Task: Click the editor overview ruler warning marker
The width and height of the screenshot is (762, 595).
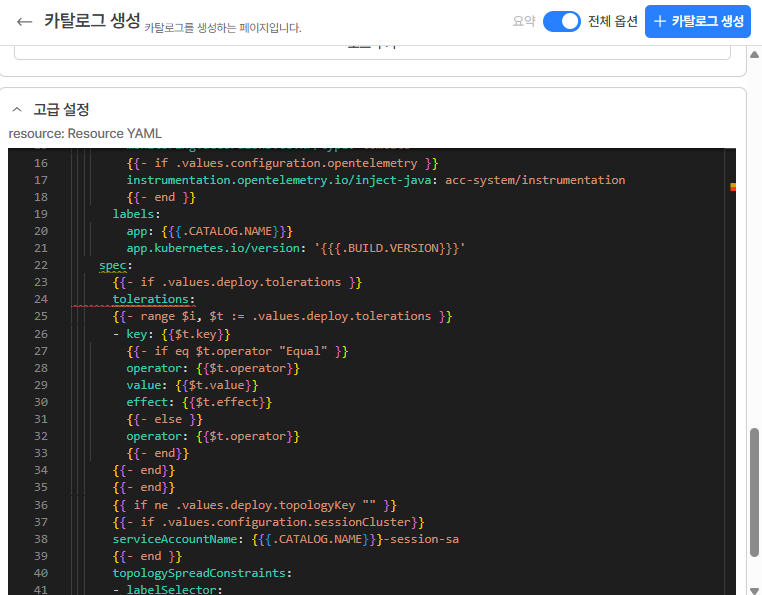Action: [733, 187]
